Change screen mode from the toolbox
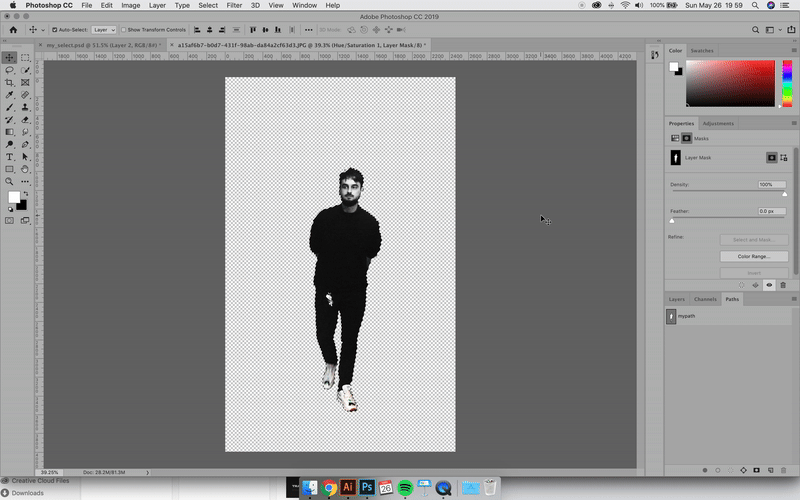 25,220
